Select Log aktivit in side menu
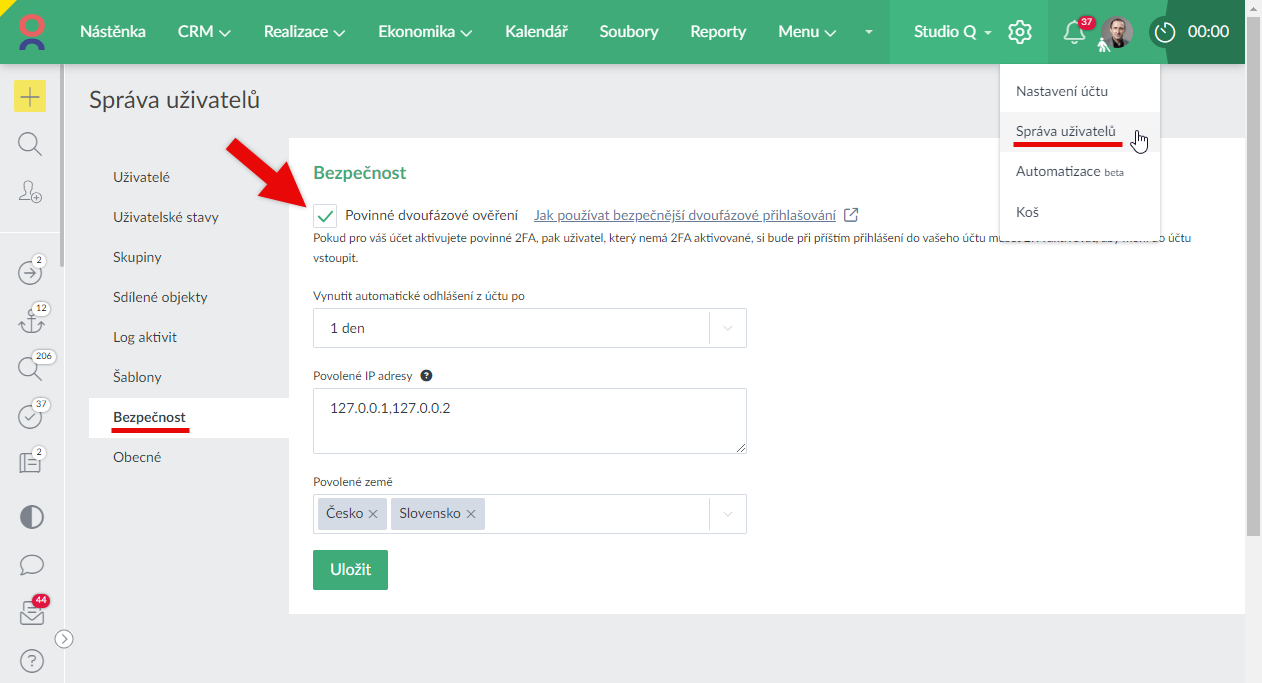1262x683 pixels. point(145,337)
